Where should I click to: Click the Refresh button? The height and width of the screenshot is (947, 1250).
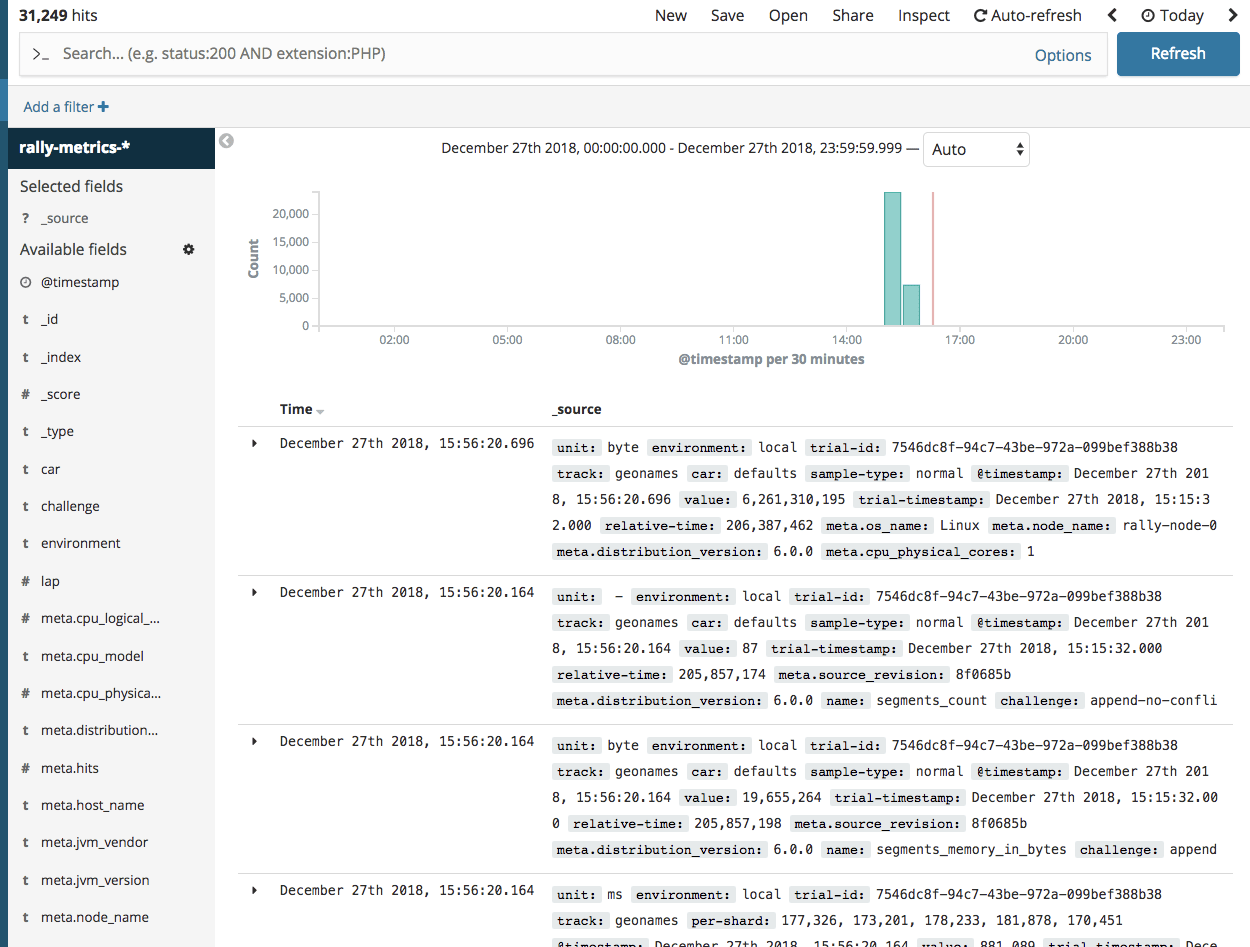pos(1178,54)
